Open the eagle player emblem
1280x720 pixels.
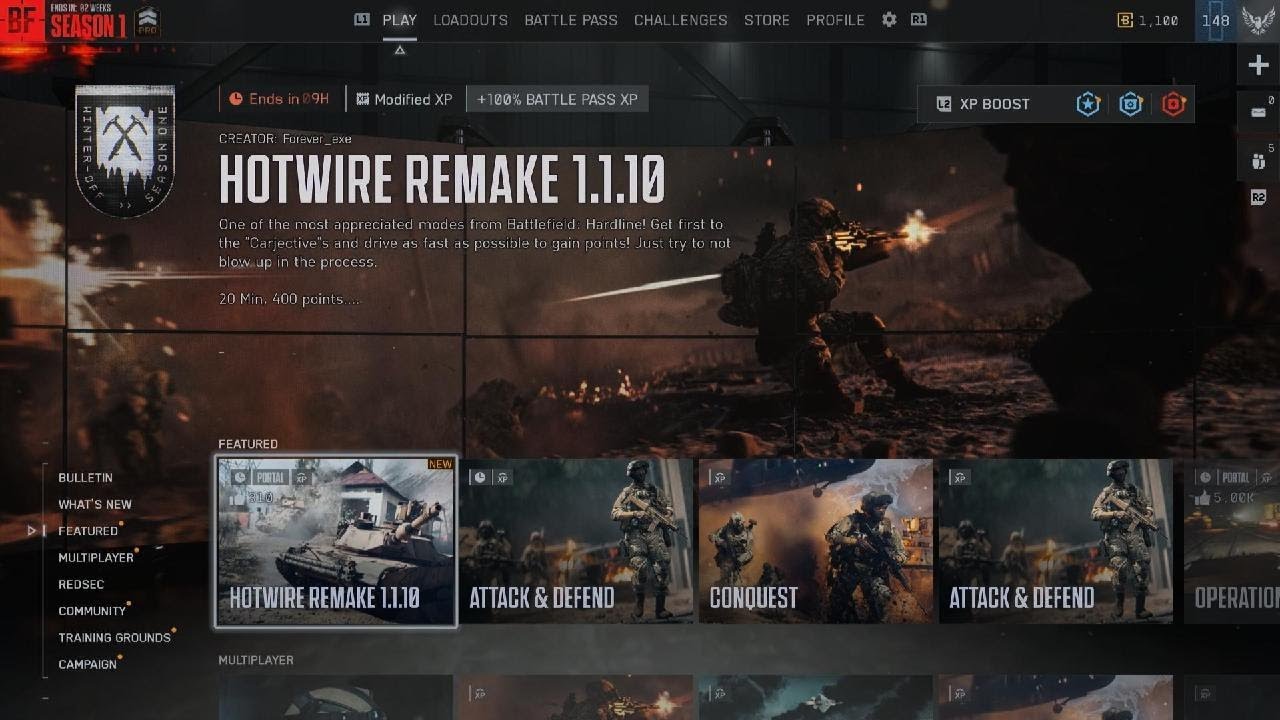(x=1258, y=21)
